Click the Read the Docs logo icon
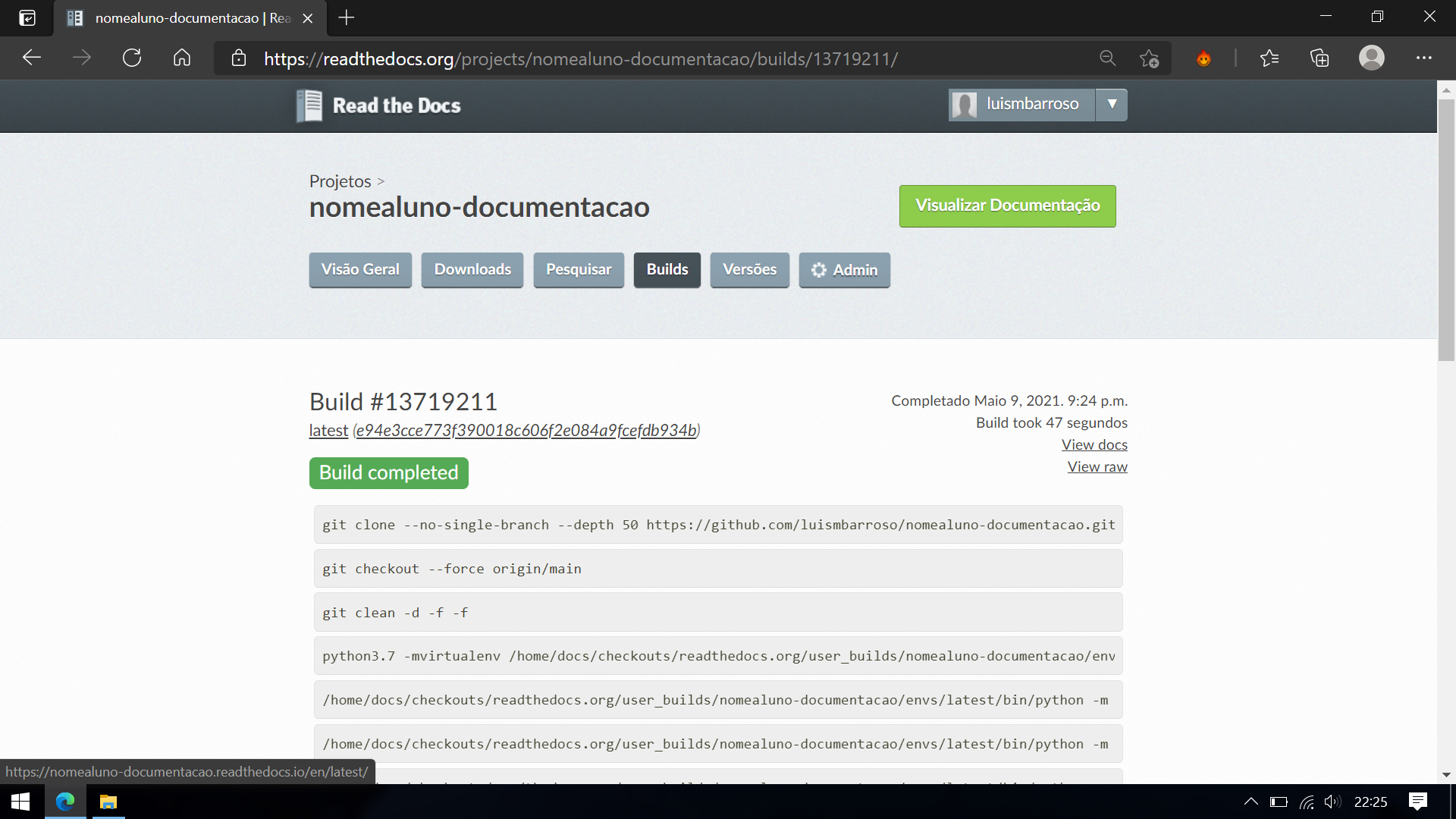The width and height of the screenshot is (1456, 819). pos(309,105)
